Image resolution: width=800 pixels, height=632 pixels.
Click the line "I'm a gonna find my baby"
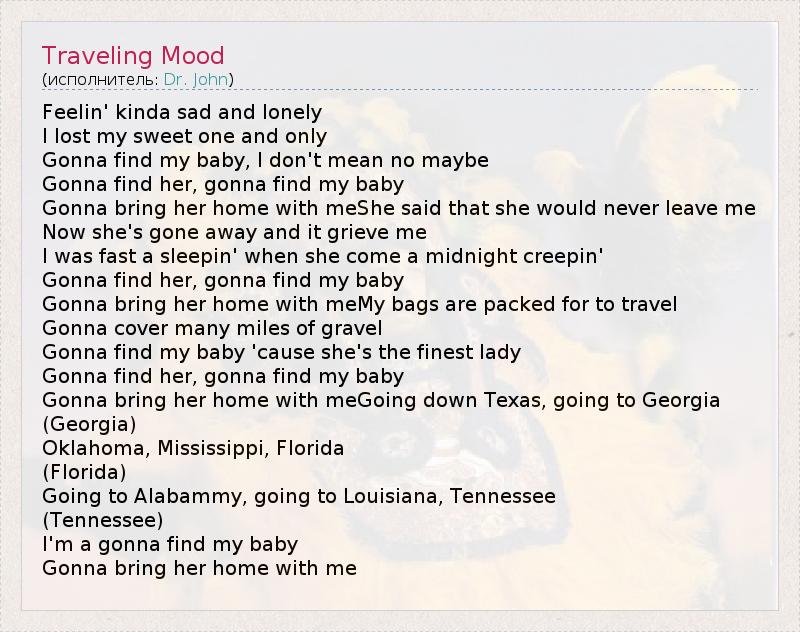170,544
